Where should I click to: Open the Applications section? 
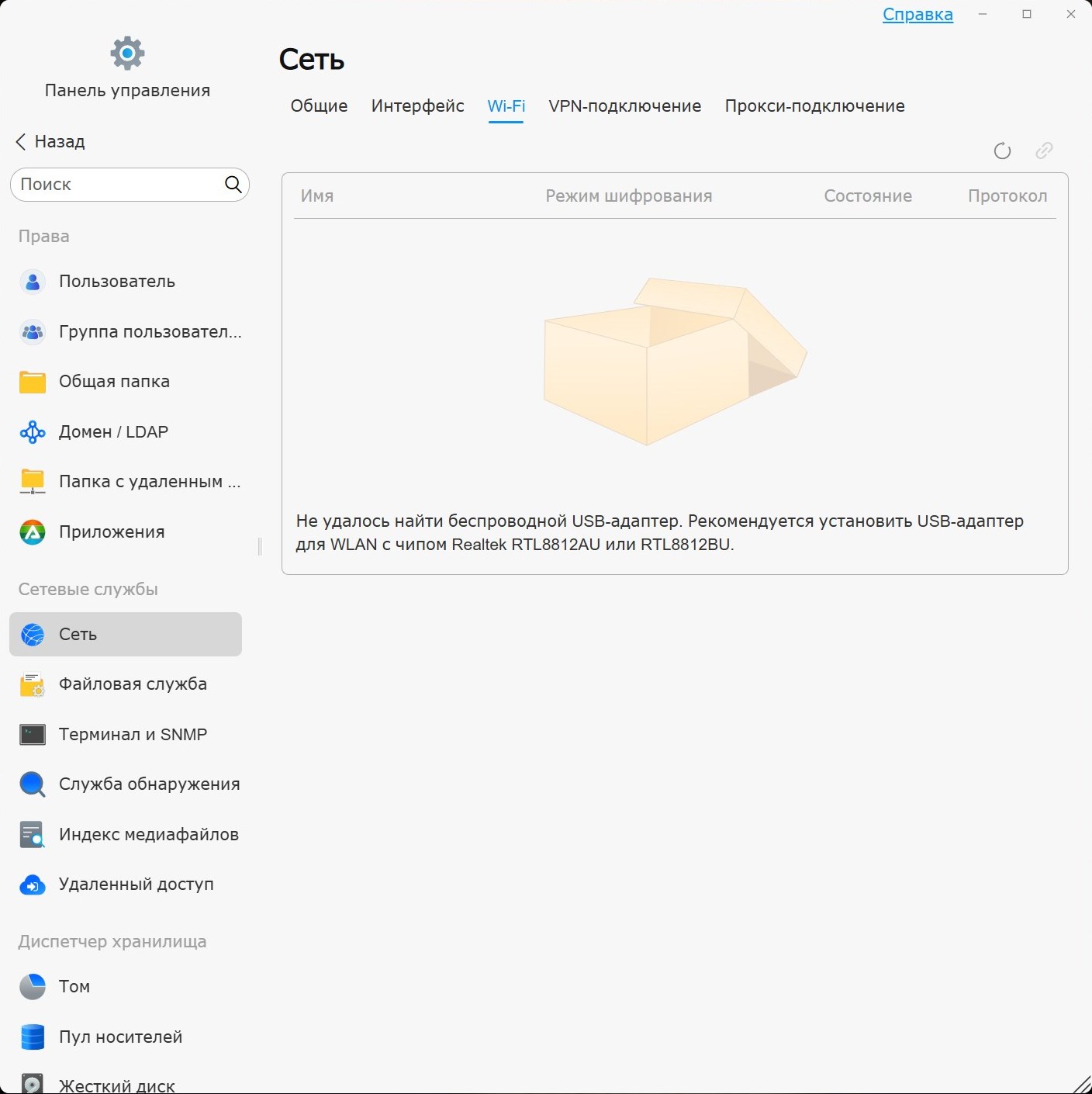(112, 532)
